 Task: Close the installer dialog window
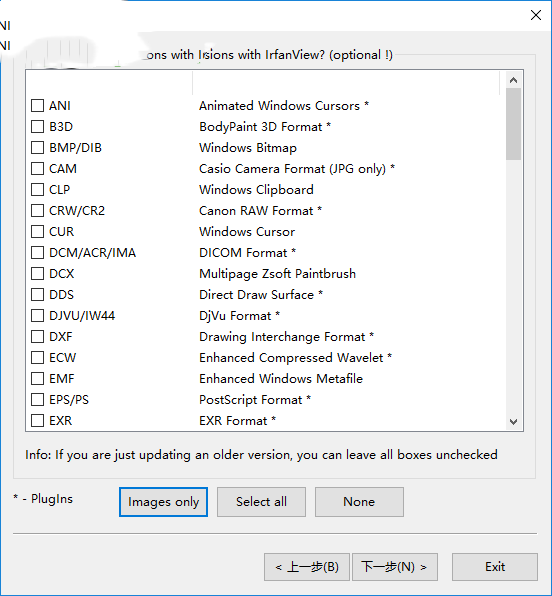pyautogui.click(x=536, y=15)
